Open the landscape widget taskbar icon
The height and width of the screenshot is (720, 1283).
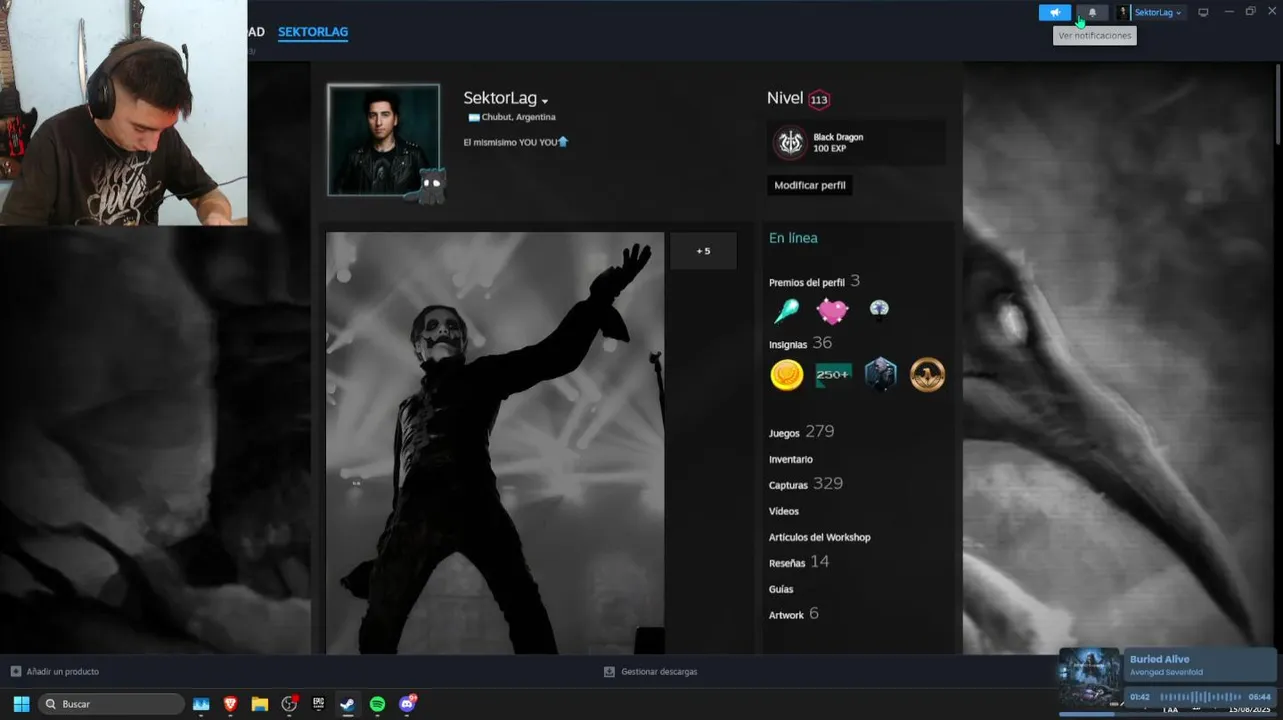pos(201,704)
